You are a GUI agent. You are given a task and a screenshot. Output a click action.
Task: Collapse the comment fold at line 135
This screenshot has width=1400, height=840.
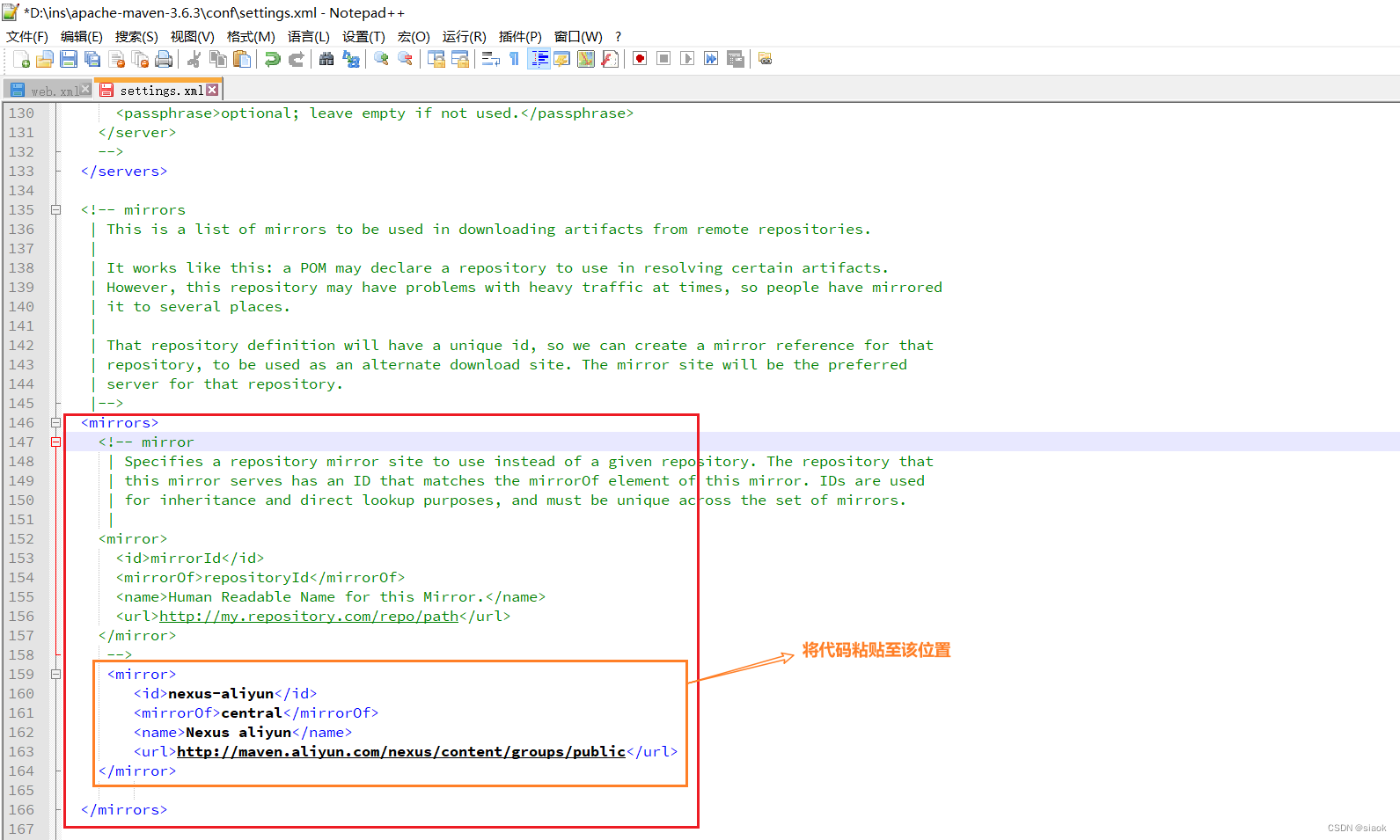55,210
